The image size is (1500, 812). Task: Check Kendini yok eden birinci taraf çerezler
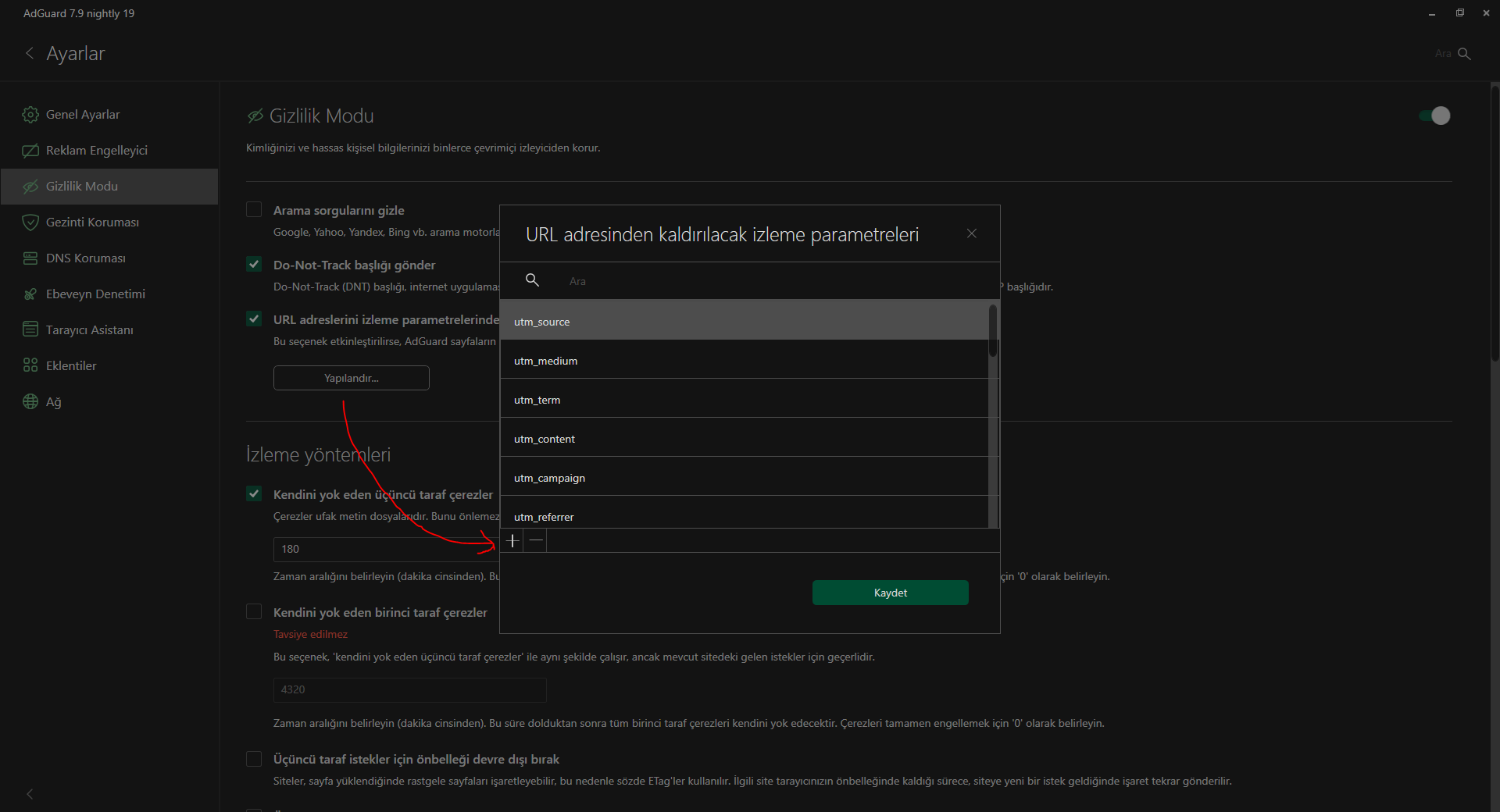[x=254, y=611]
